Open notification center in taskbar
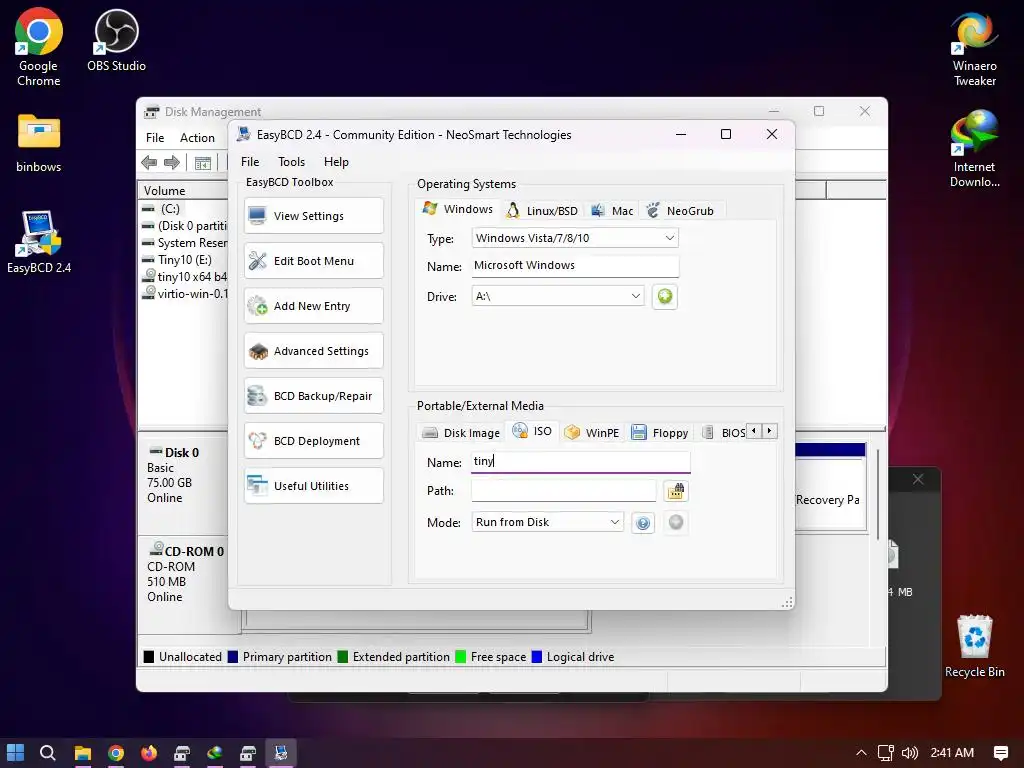 (1000, 753)
